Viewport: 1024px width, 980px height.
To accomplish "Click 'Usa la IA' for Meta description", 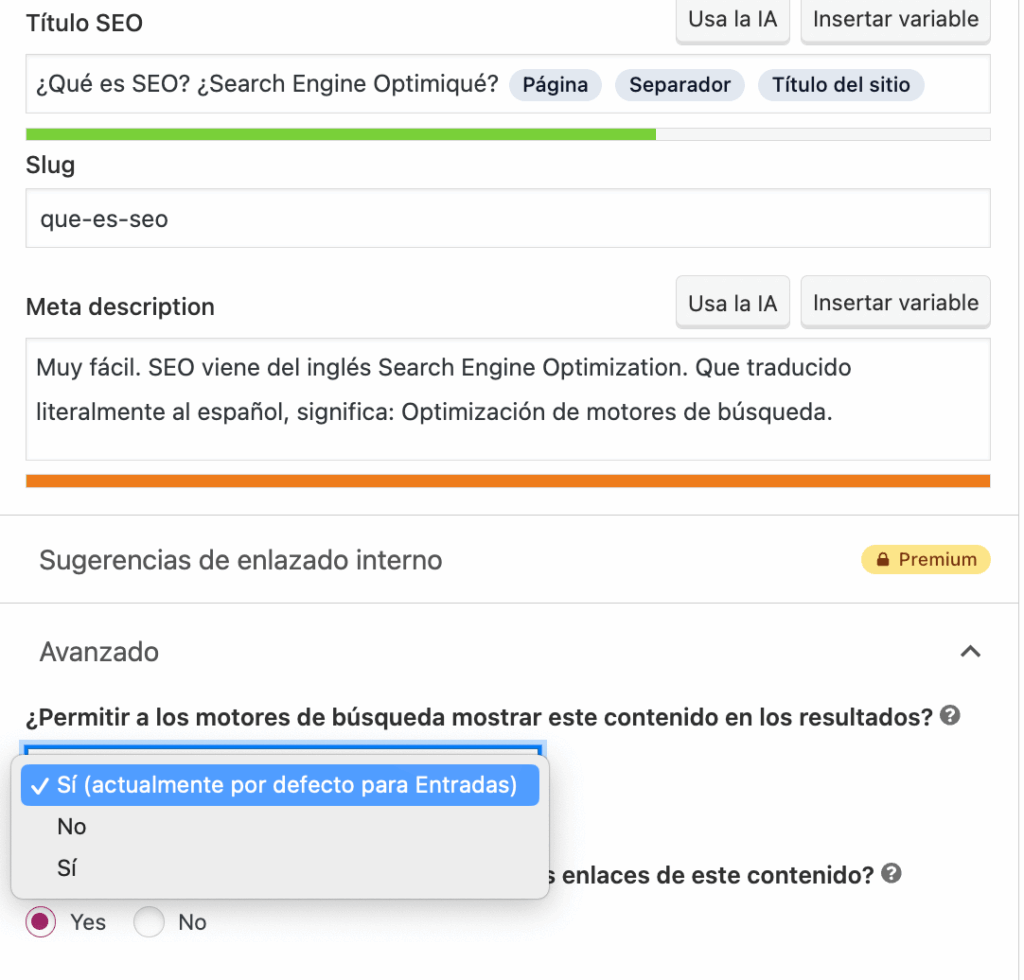I will click(732, 303).
